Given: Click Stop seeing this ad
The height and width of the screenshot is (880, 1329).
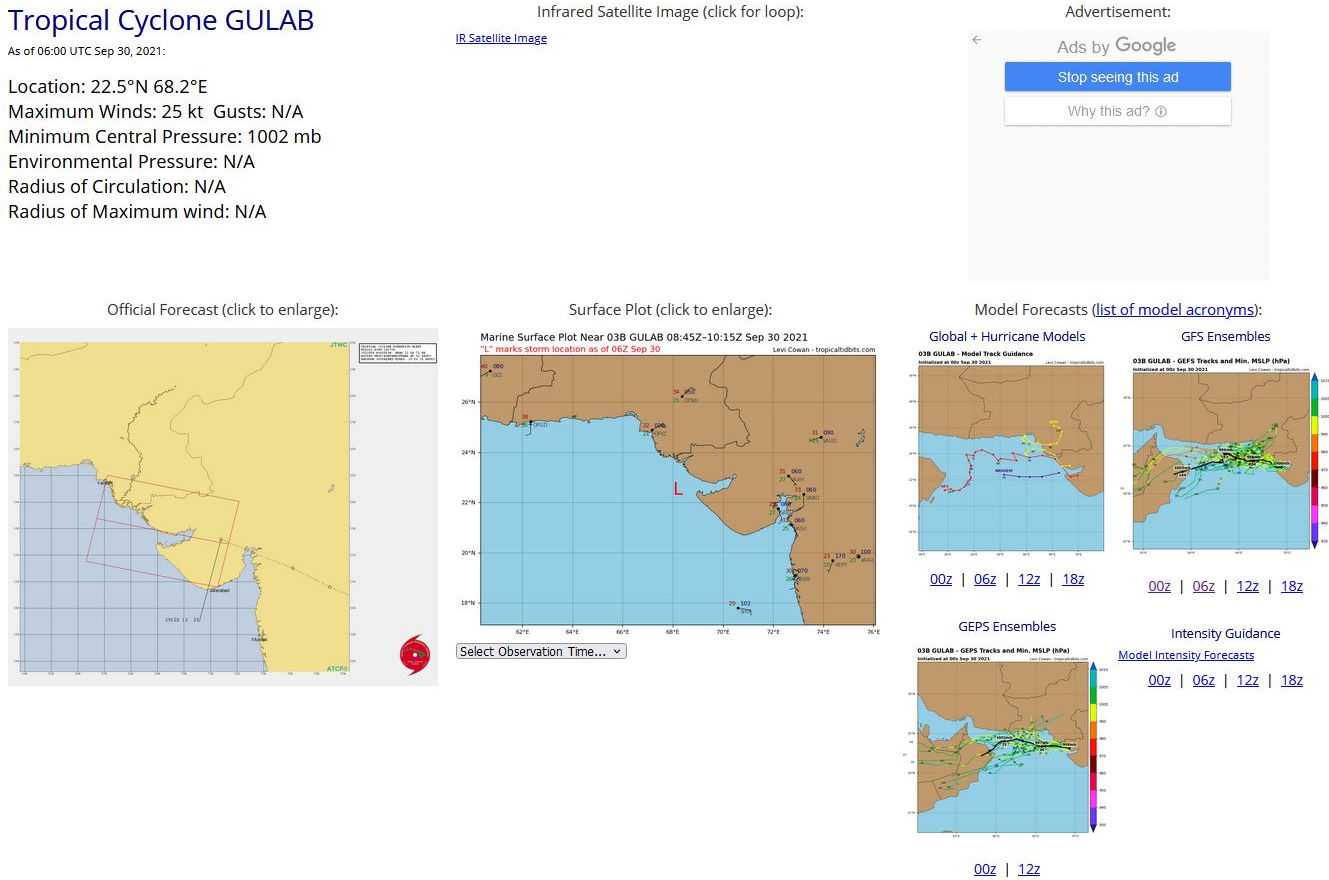Looking at the screenshot, I should click(x=1117, y=76).
